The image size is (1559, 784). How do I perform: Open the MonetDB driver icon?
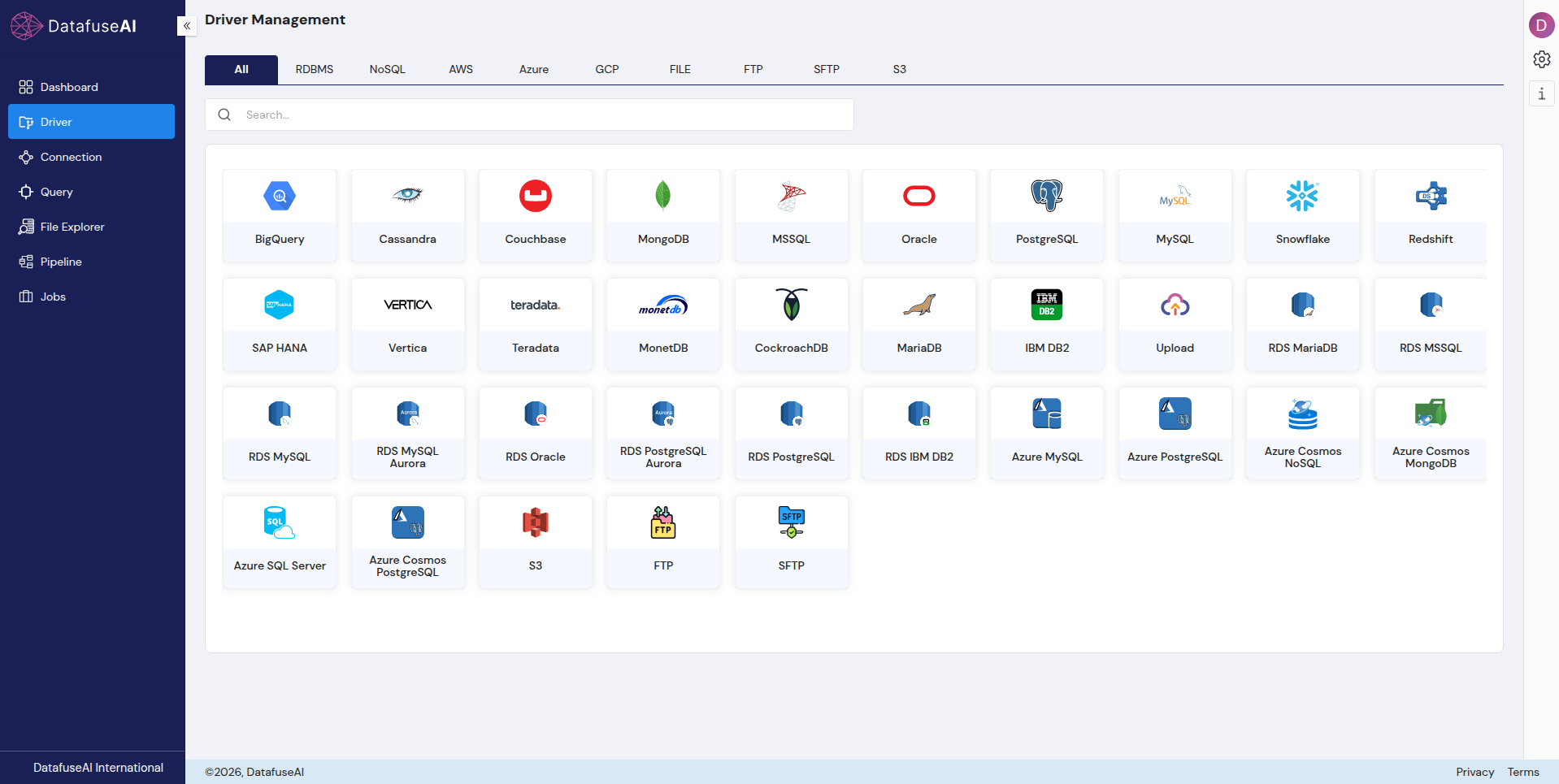[x=663, y=305]
